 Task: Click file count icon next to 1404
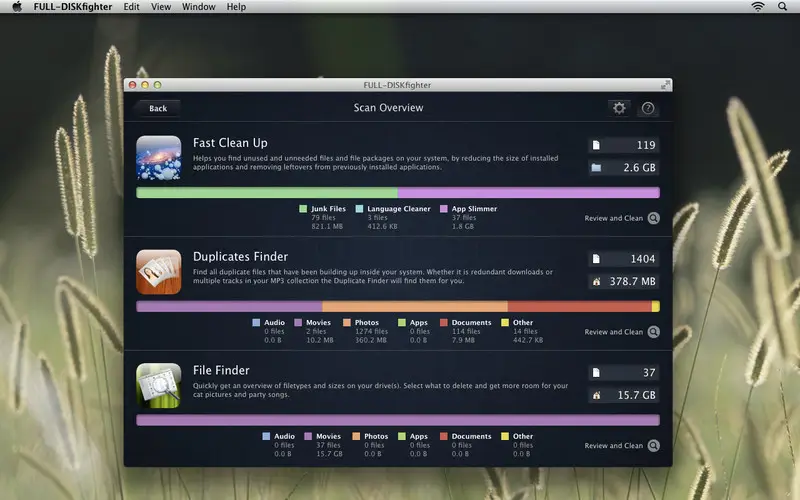click(596, 259)
